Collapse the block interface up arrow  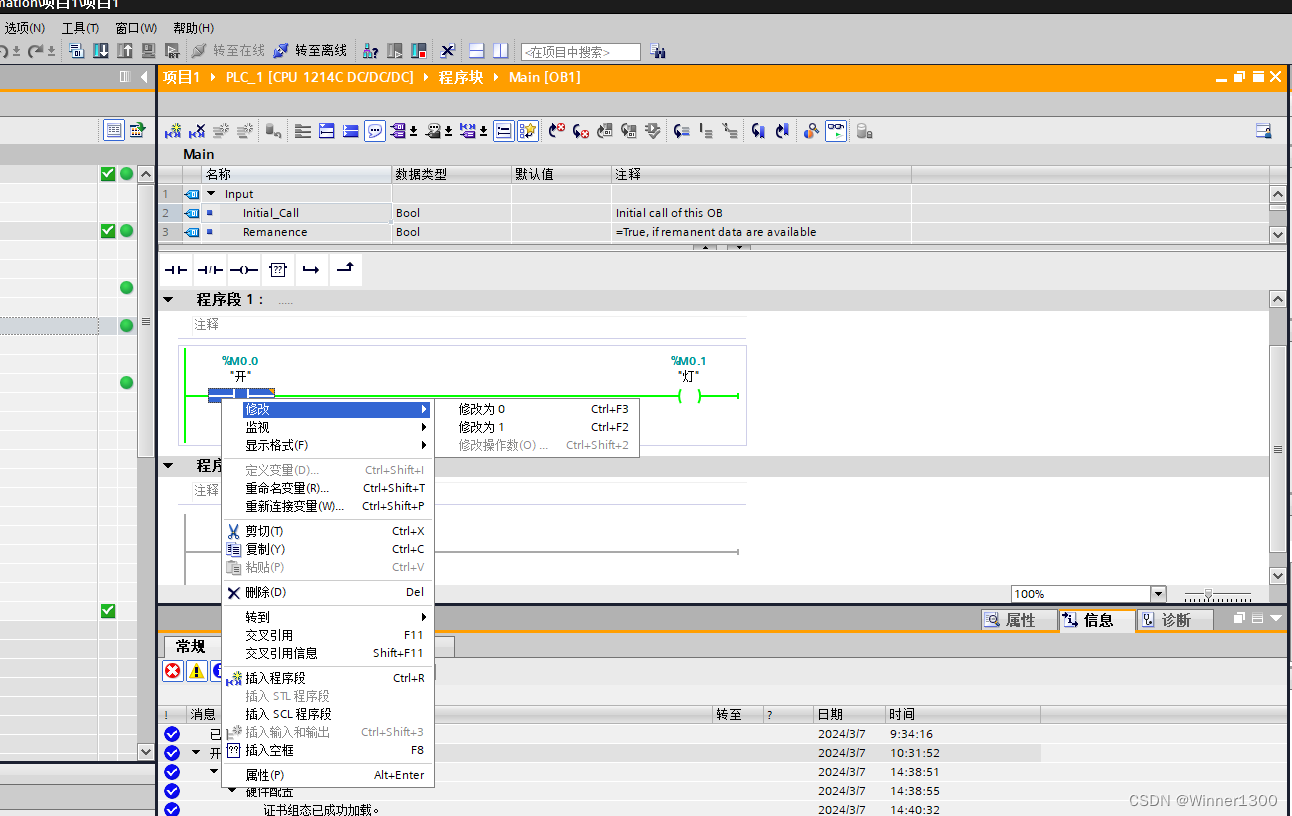coord(706,247)
